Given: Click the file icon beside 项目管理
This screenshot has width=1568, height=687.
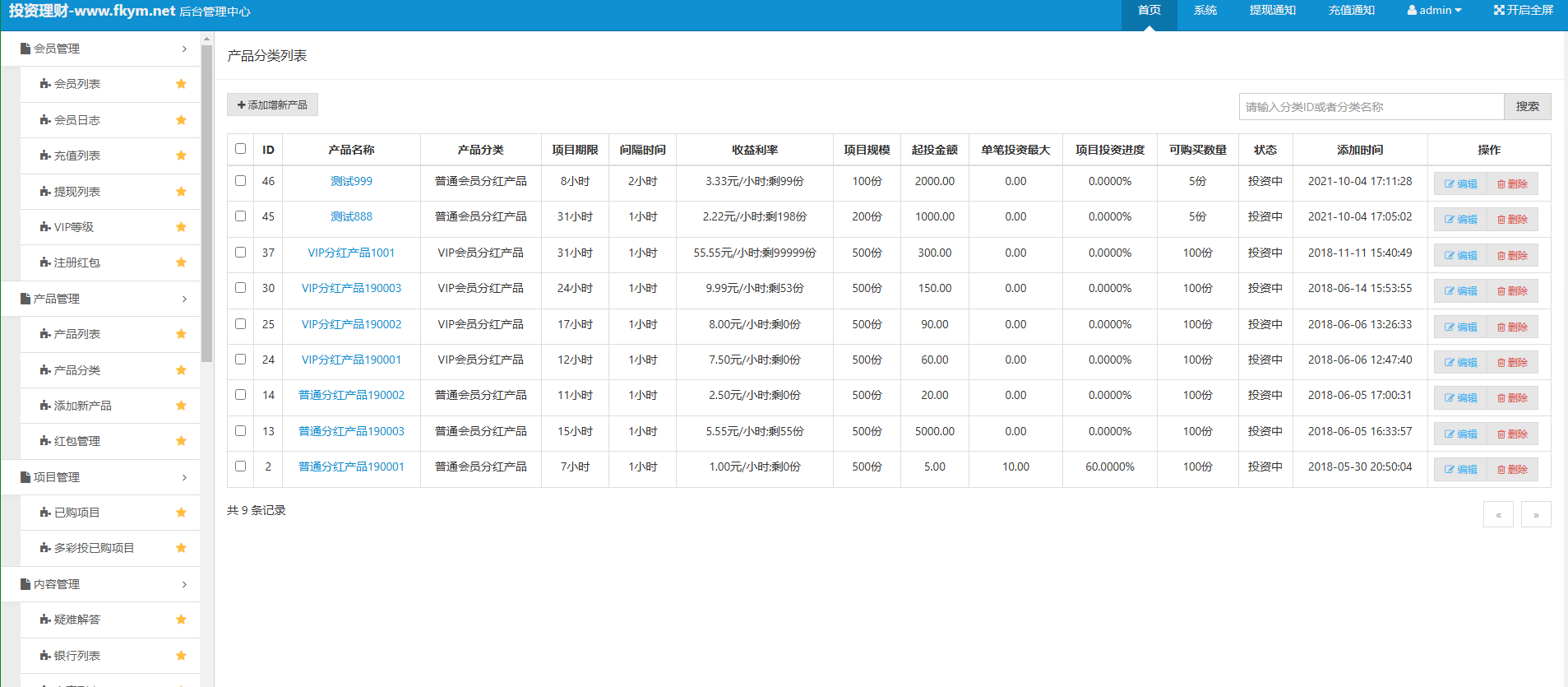Looking at the screenshot, I should pyautogui.click(x=25, y=477).
